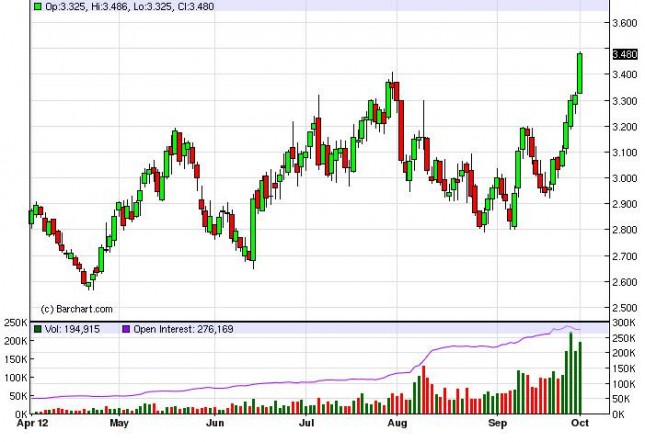Click the tallest green volume bar before Oct
This screenshot has width=645, height=442.
[x=571, y=373]
